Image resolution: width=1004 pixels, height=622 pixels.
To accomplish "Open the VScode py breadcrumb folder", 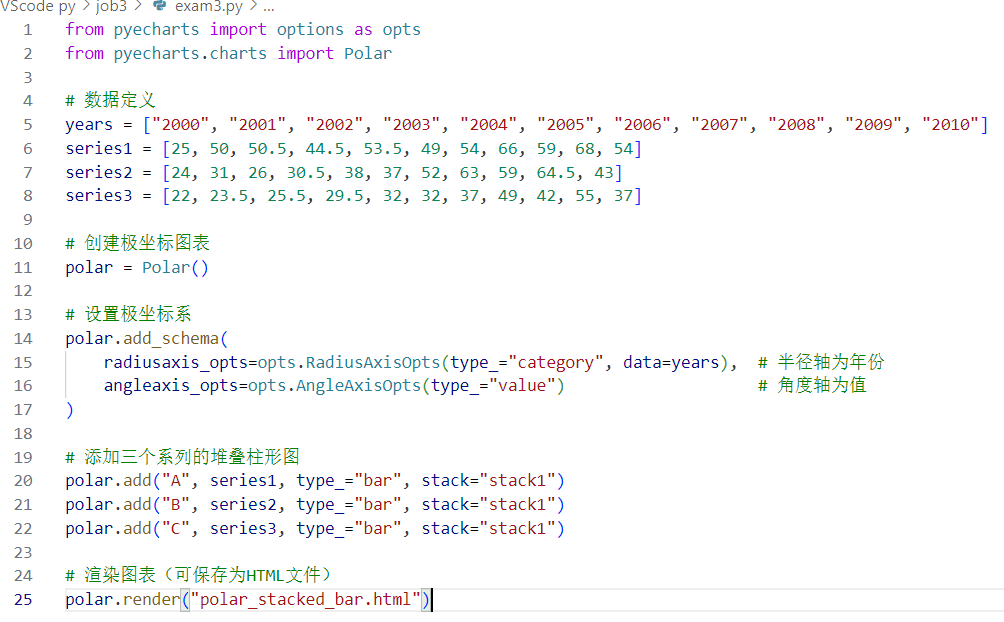I will pyautogui.click(x=38, y=6).
